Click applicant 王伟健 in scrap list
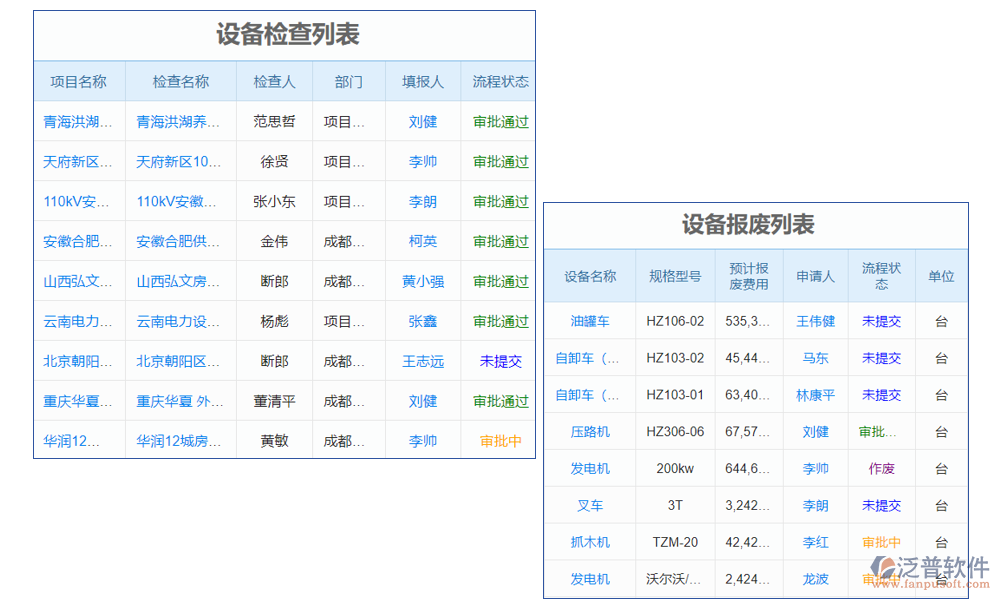1000x600 pixels. [x=815, y=321]
